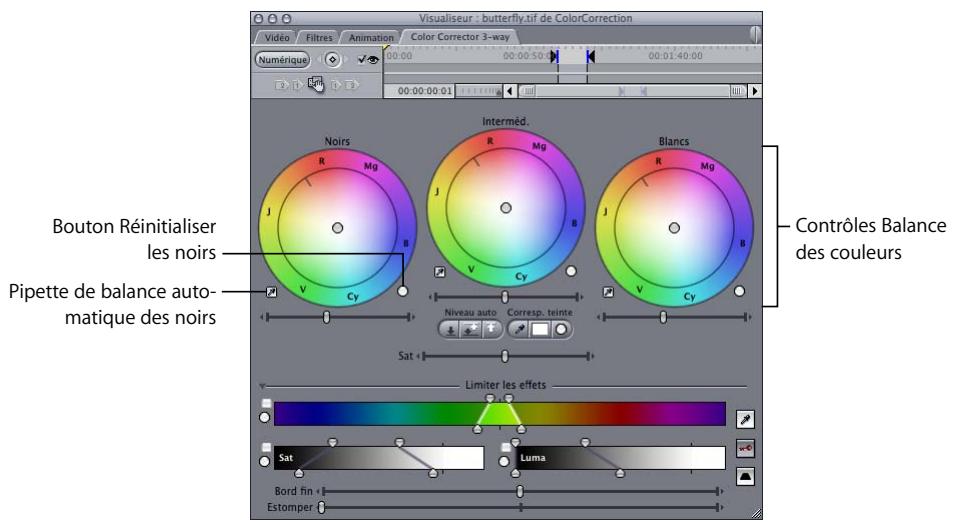Click the copy filter icon labeled 1 right of the hand
This screenshot has height=523, width=954.
336,85
